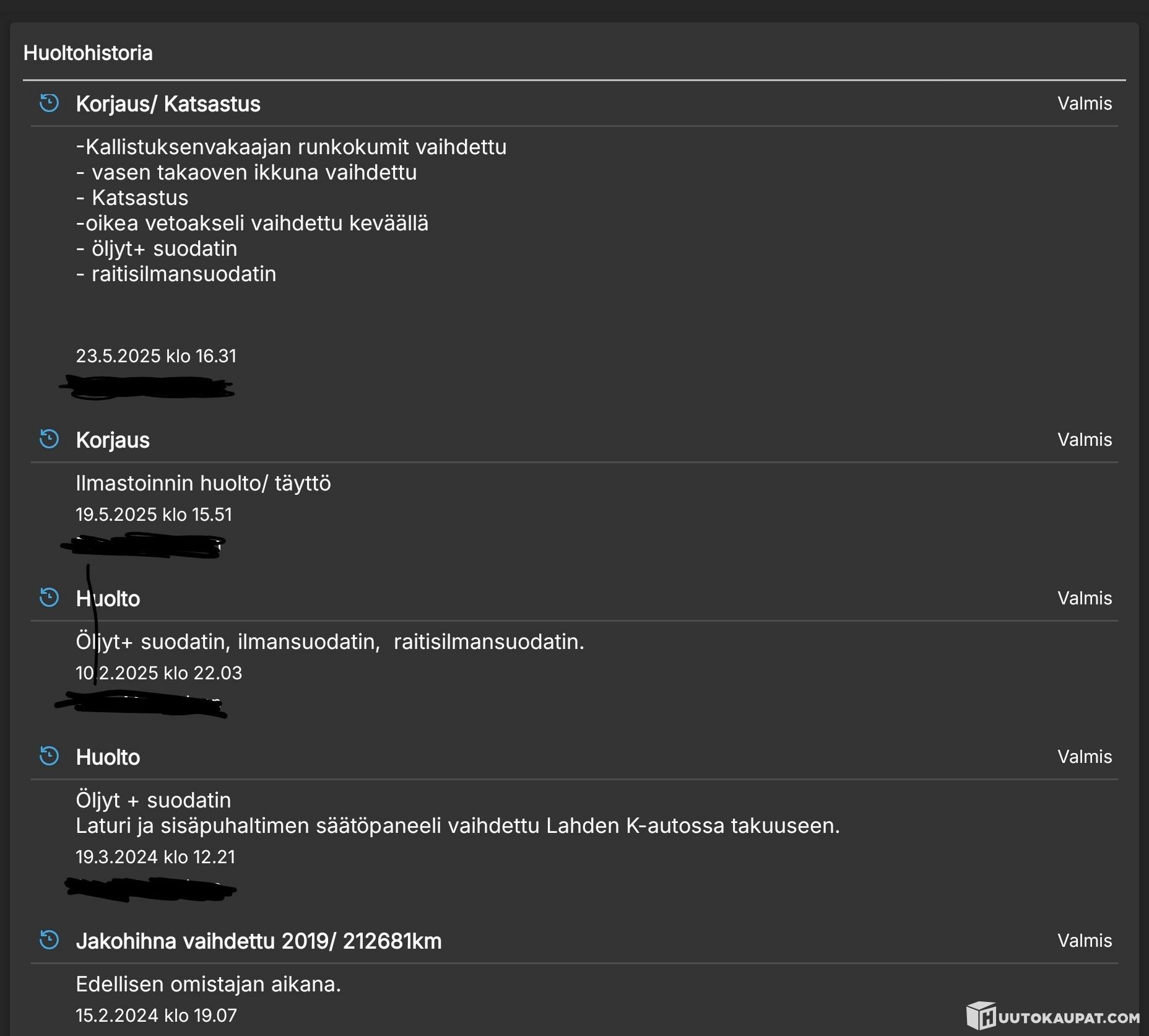Click Valmis status on Korjaus/ Katsastus row

(1084, 103)
